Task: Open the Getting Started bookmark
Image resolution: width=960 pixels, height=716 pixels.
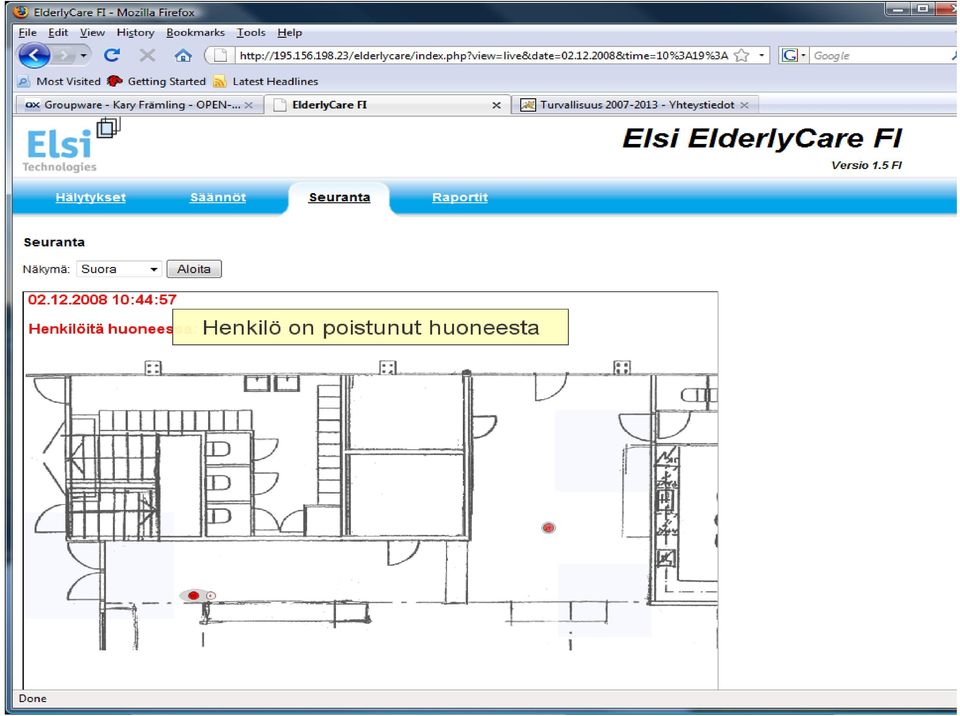Action: point(157,81)
